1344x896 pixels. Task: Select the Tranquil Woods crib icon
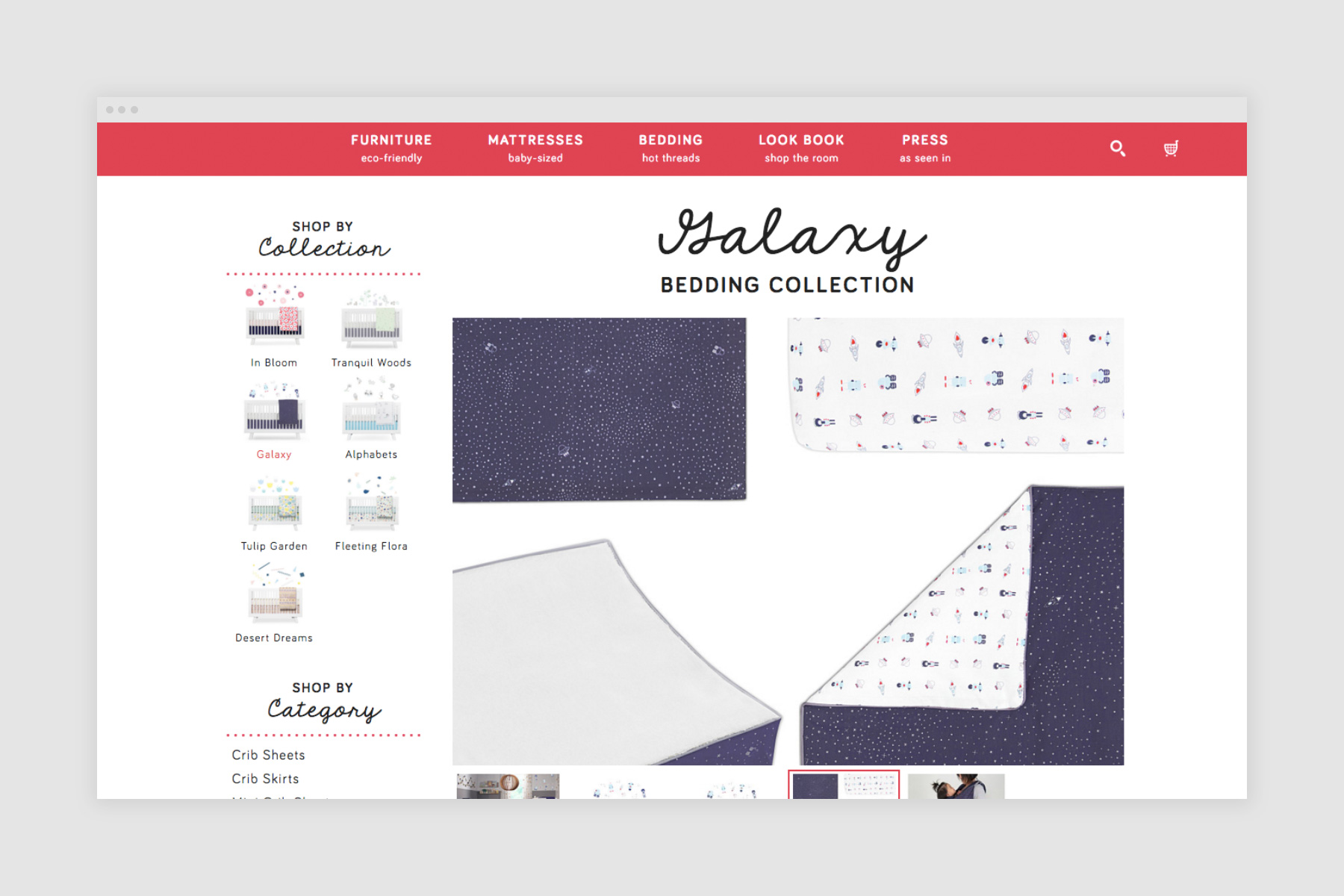coord(371,320)
